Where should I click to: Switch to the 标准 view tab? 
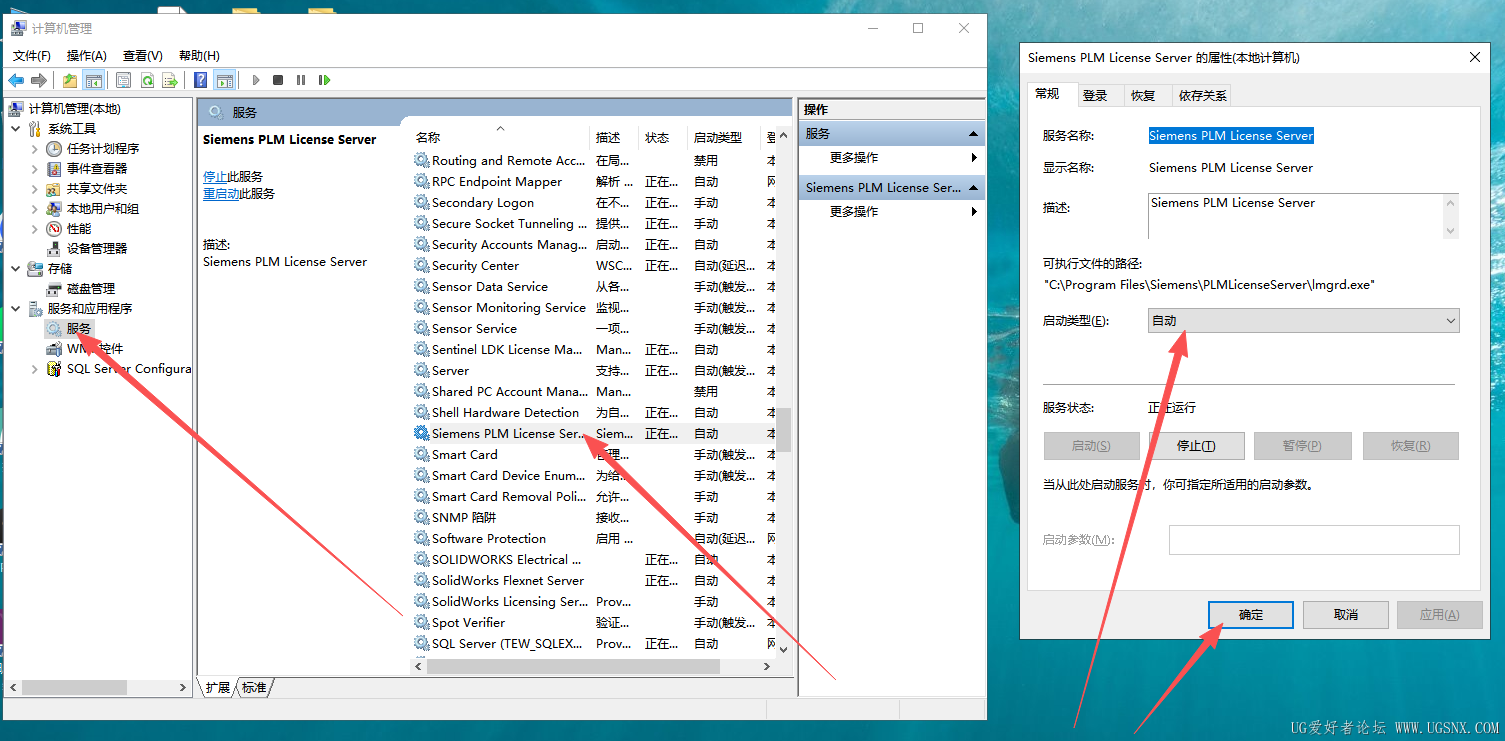click(254, 688)
